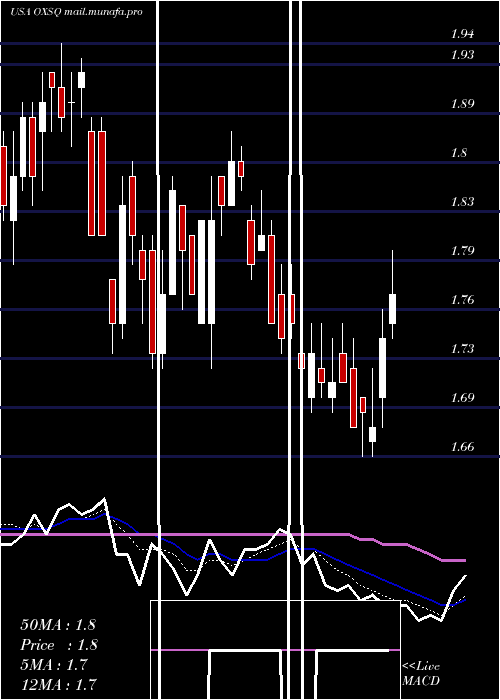Click the 1.76 price axis label
This screenshot has width=500, height=700.
click(x=462, y=300)
